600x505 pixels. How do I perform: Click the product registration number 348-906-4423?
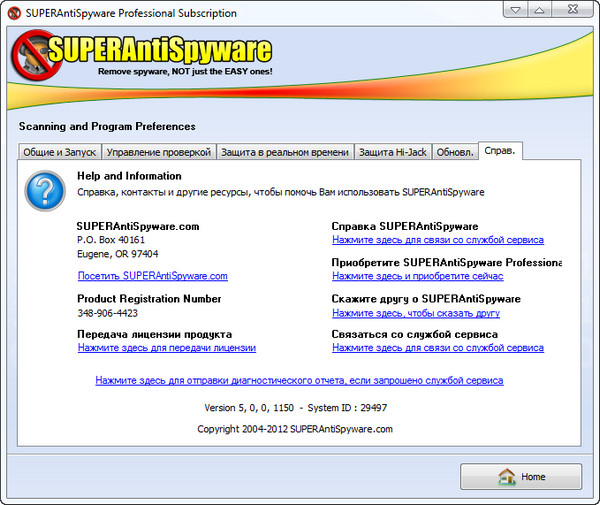[x=109, y=312]
